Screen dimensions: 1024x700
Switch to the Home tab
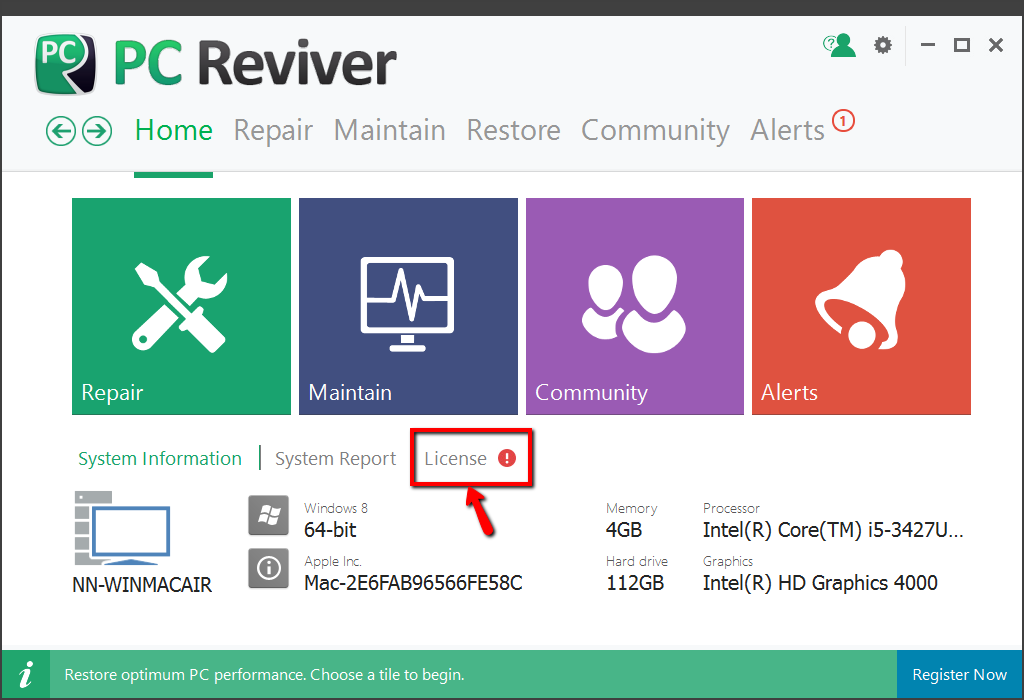click(x=174, y=131)
